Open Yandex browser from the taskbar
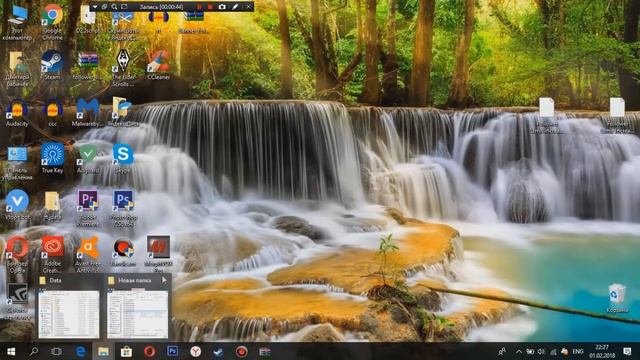 tap(196, 351)
